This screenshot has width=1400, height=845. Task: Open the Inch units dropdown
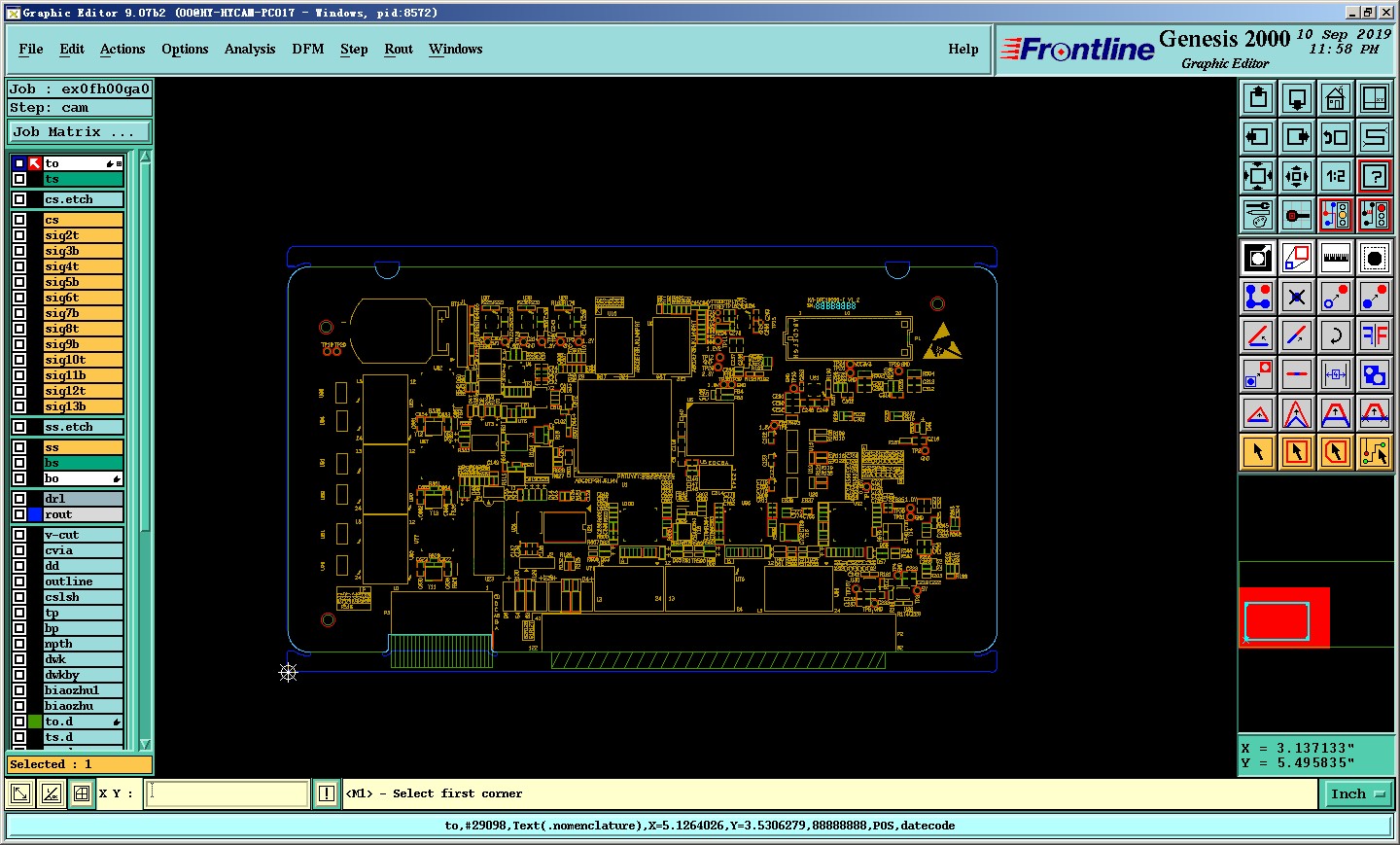[x=1357, y=794]
